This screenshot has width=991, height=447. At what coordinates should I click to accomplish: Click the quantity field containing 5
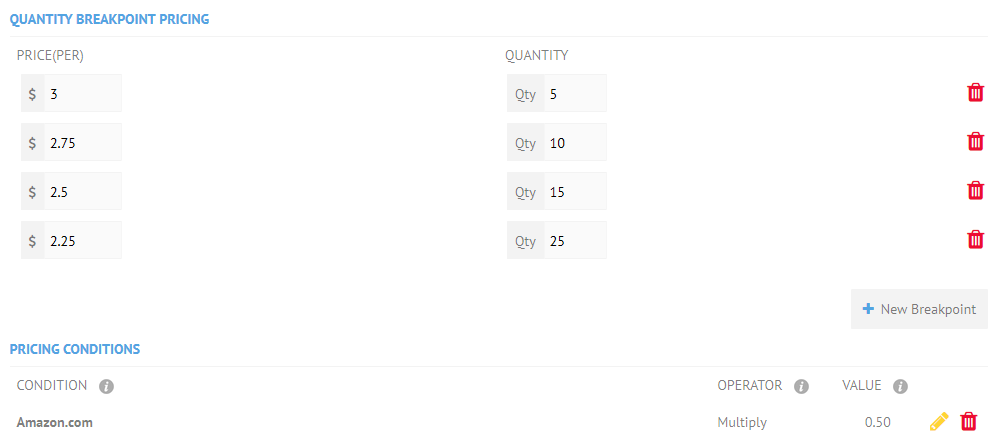point(574,94)
